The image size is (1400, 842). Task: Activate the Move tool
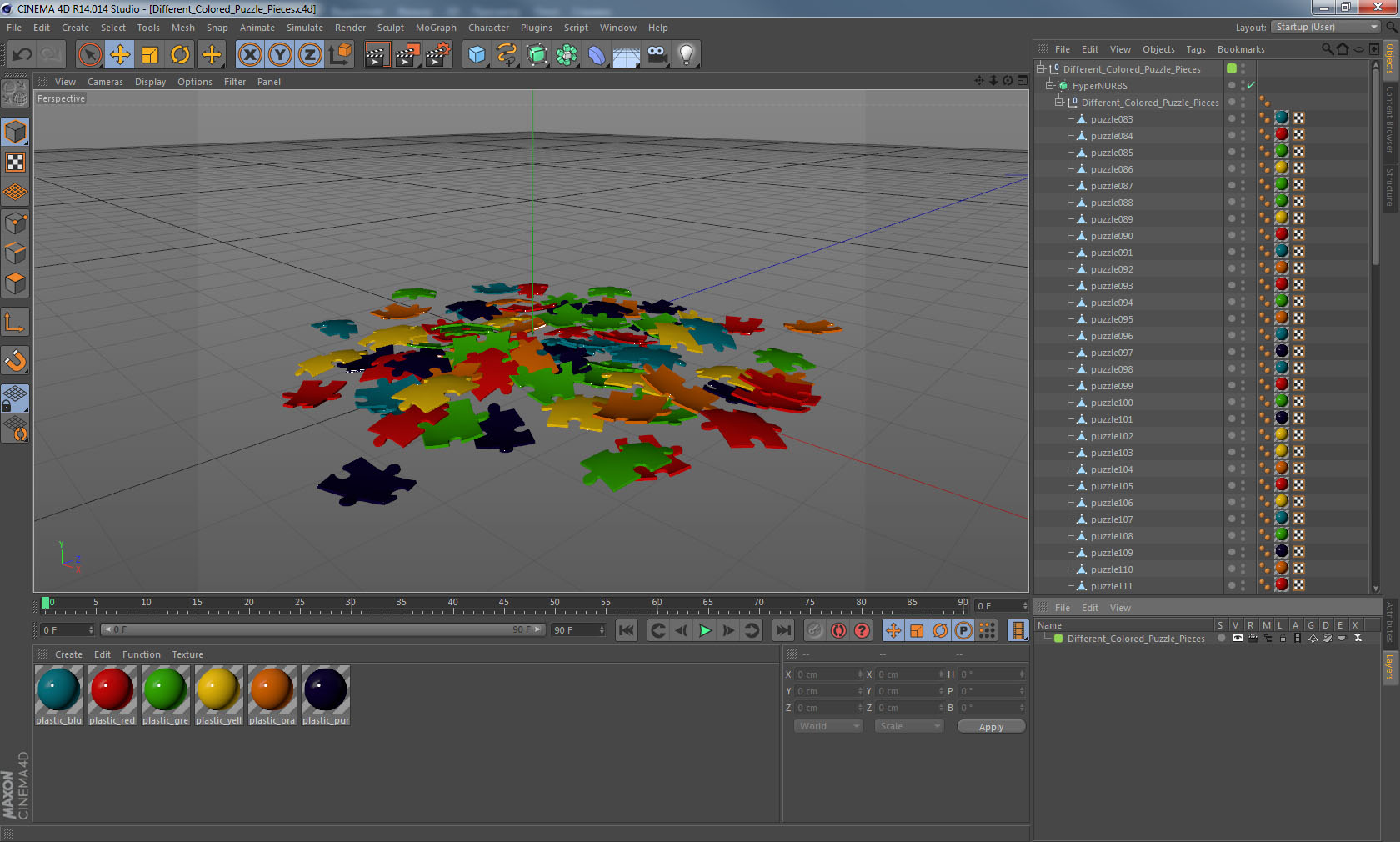120,55
